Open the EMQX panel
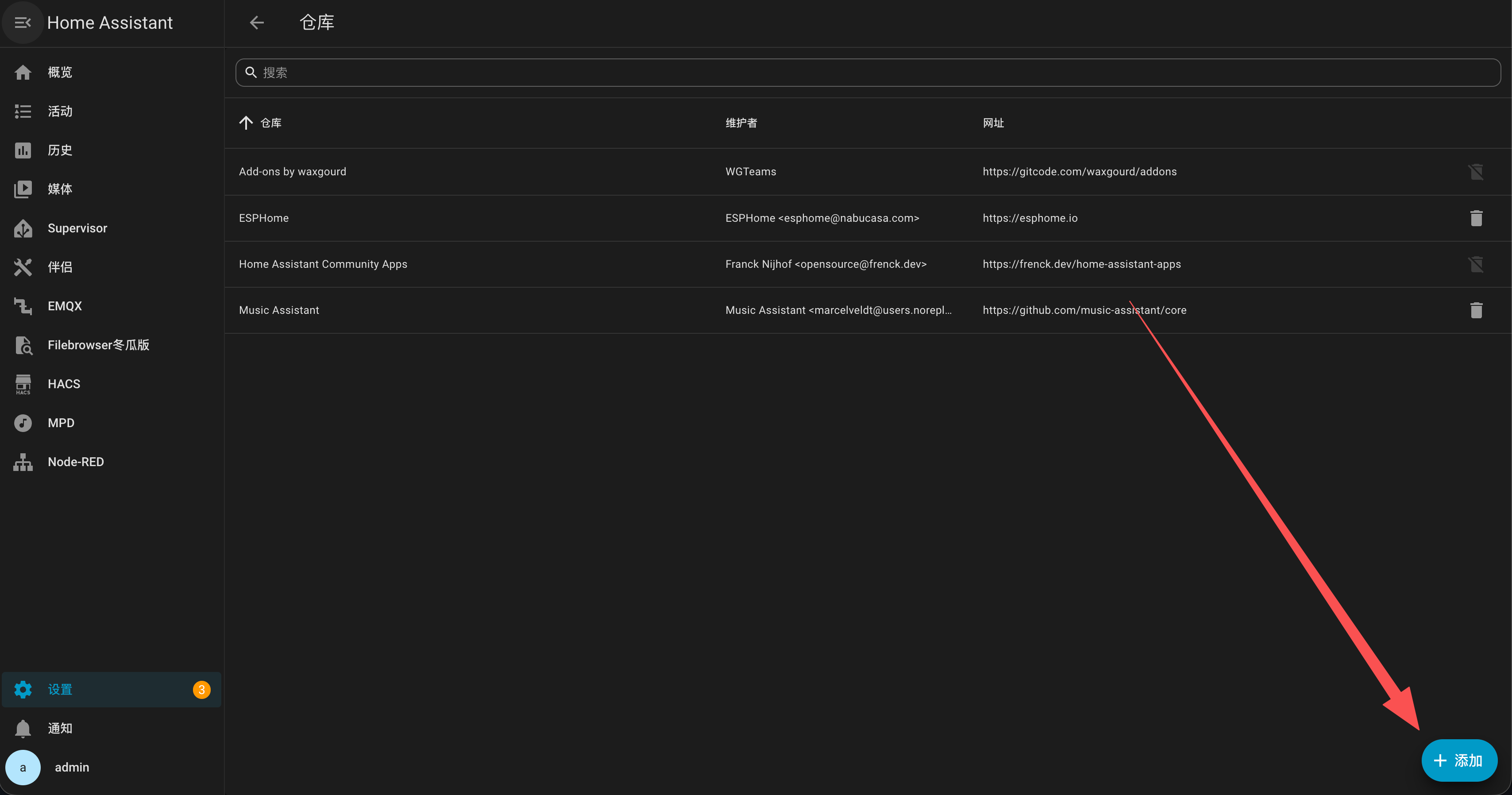 pos(112,306)
